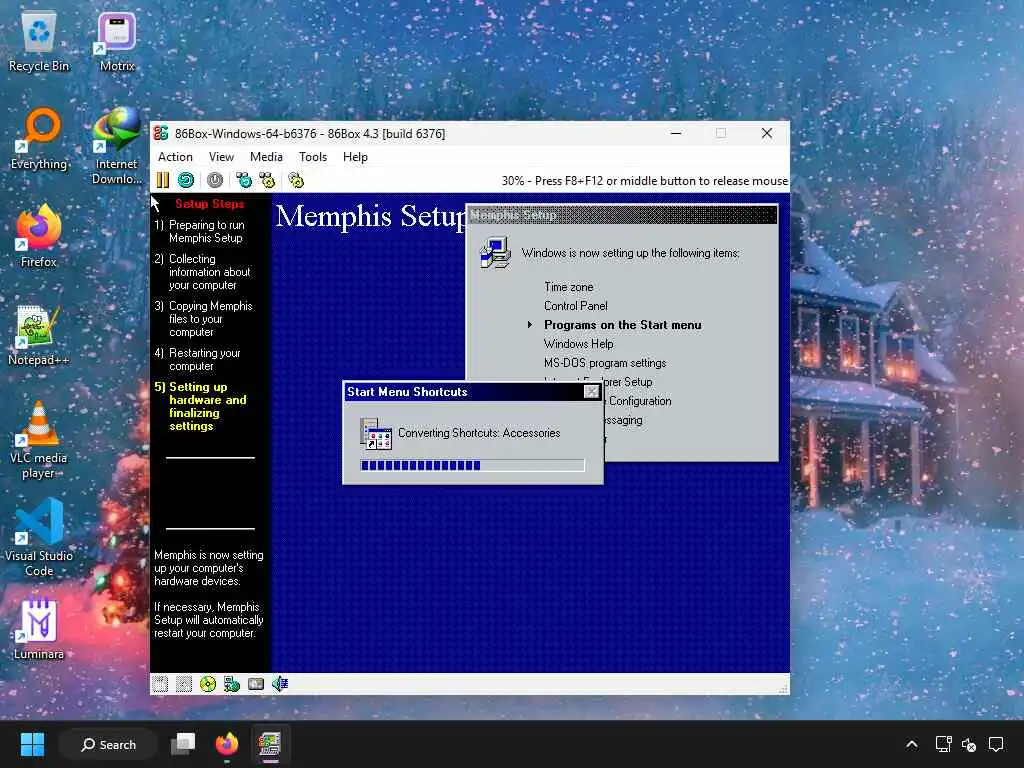Open the Tools menu
Screen dimensions: 1024x768
point(313,157)
